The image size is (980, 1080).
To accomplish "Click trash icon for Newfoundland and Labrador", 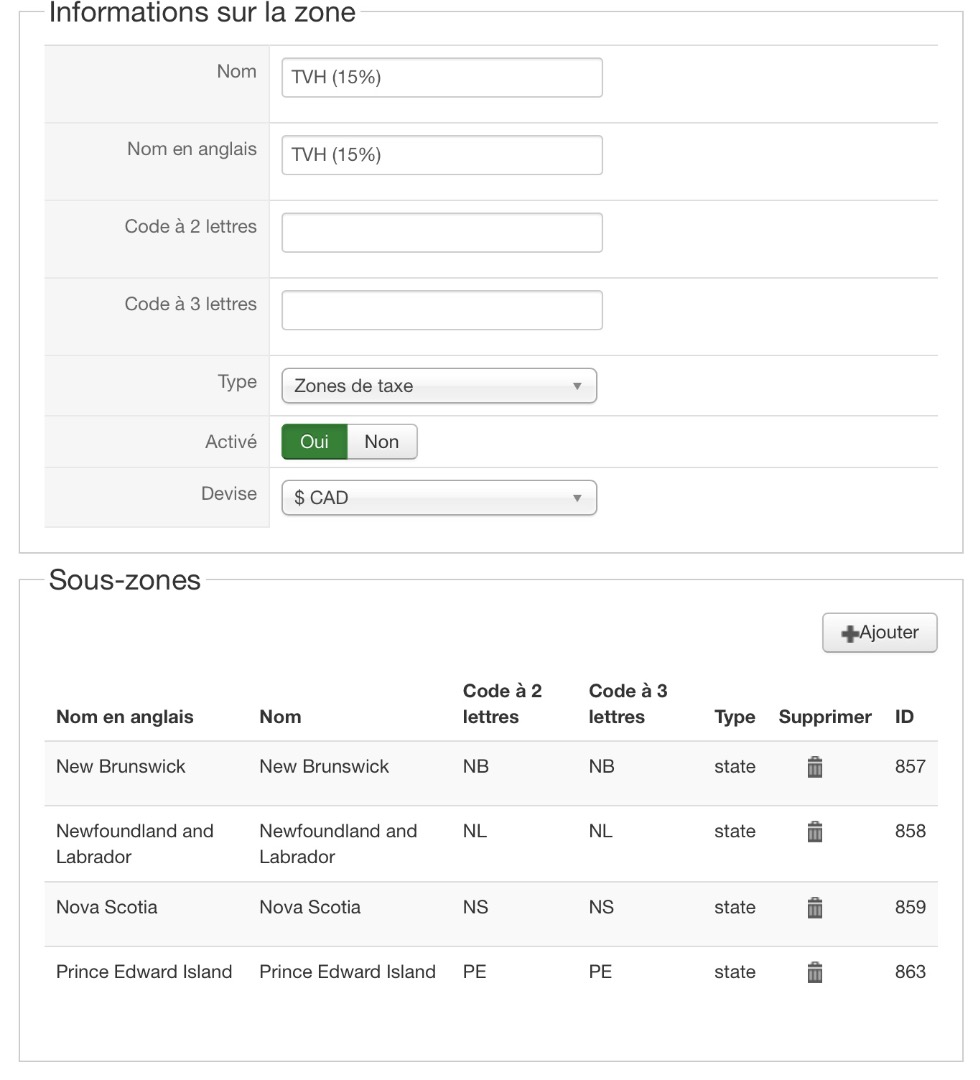I will 815,832.
